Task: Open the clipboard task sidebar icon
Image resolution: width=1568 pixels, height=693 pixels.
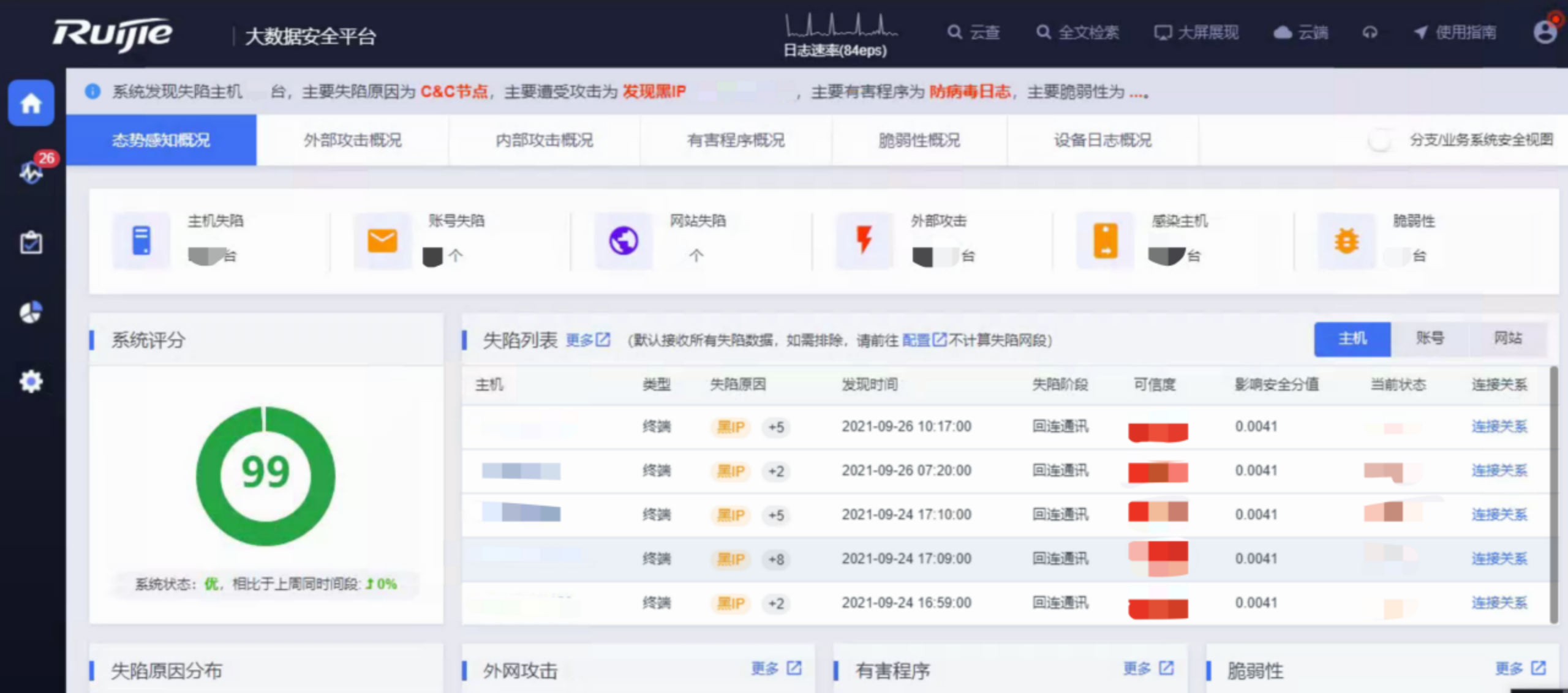Action: pos(31,242)
